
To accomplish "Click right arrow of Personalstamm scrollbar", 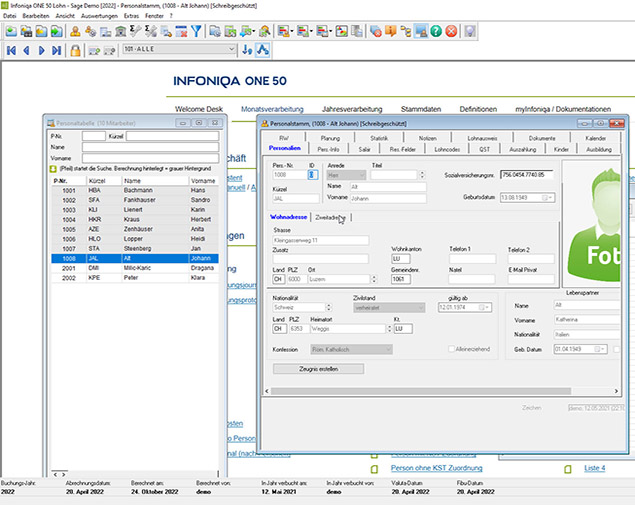I will click(x=616, y=391).
